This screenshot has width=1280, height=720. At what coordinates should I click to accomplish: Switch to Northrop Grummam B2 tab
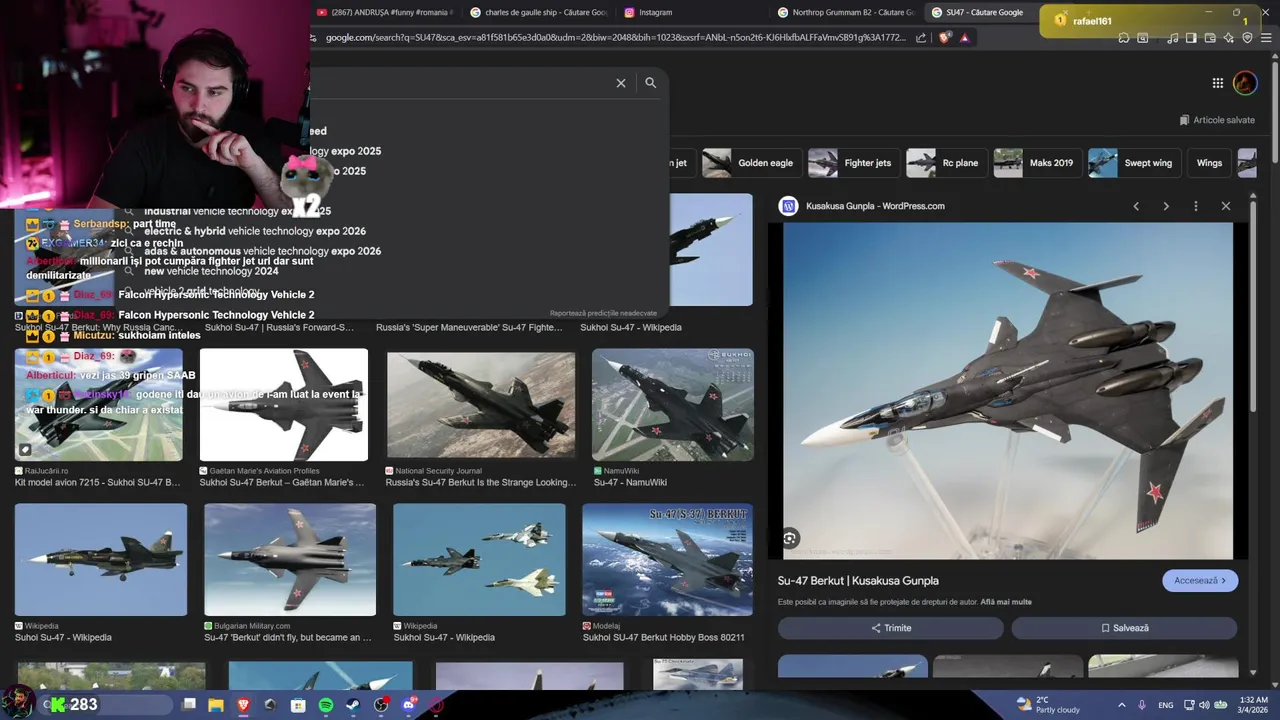845,12
